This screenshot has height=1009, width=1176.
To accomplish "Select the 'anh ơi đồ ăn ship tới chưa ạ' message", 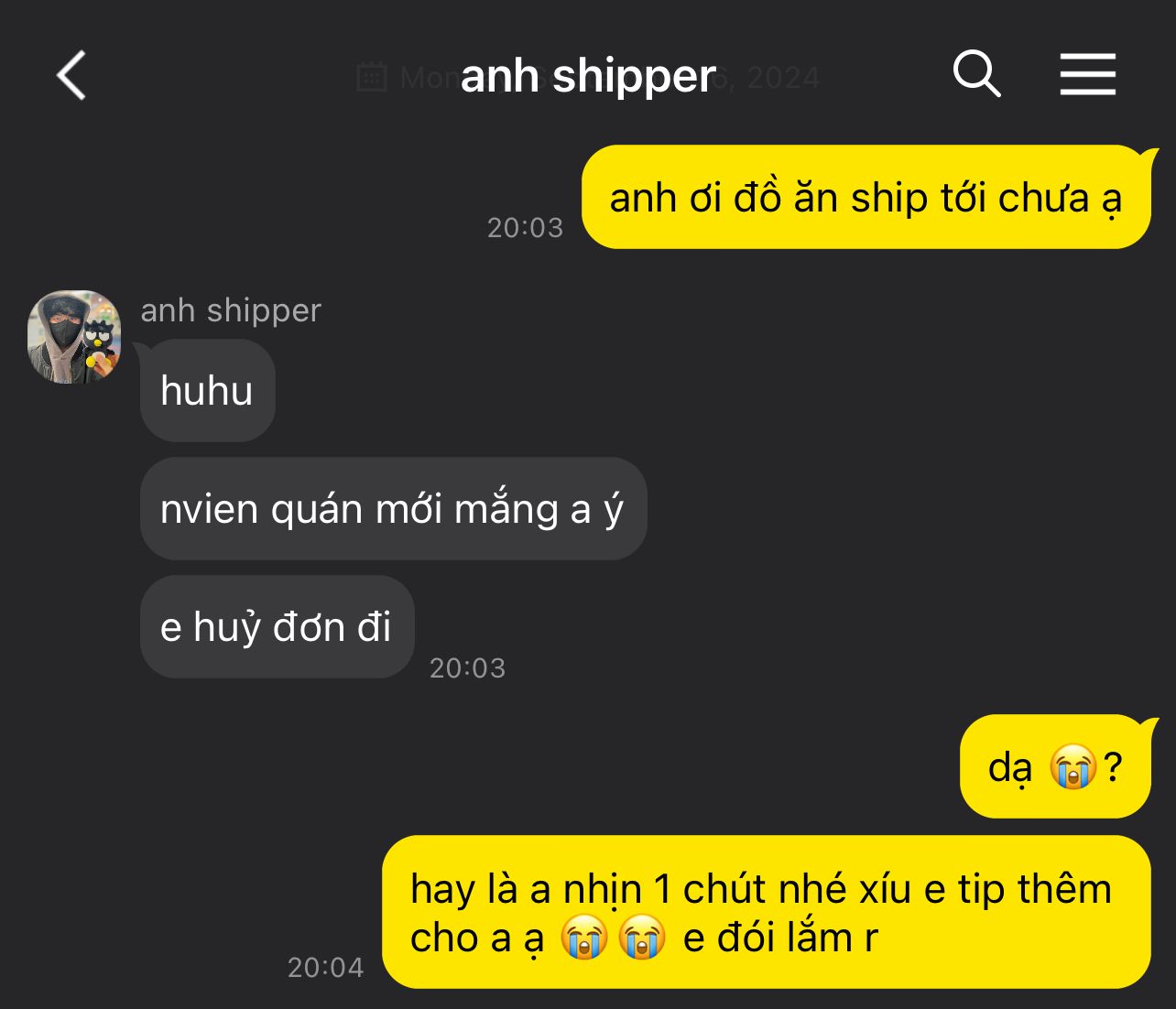I will tap(866, 198).
